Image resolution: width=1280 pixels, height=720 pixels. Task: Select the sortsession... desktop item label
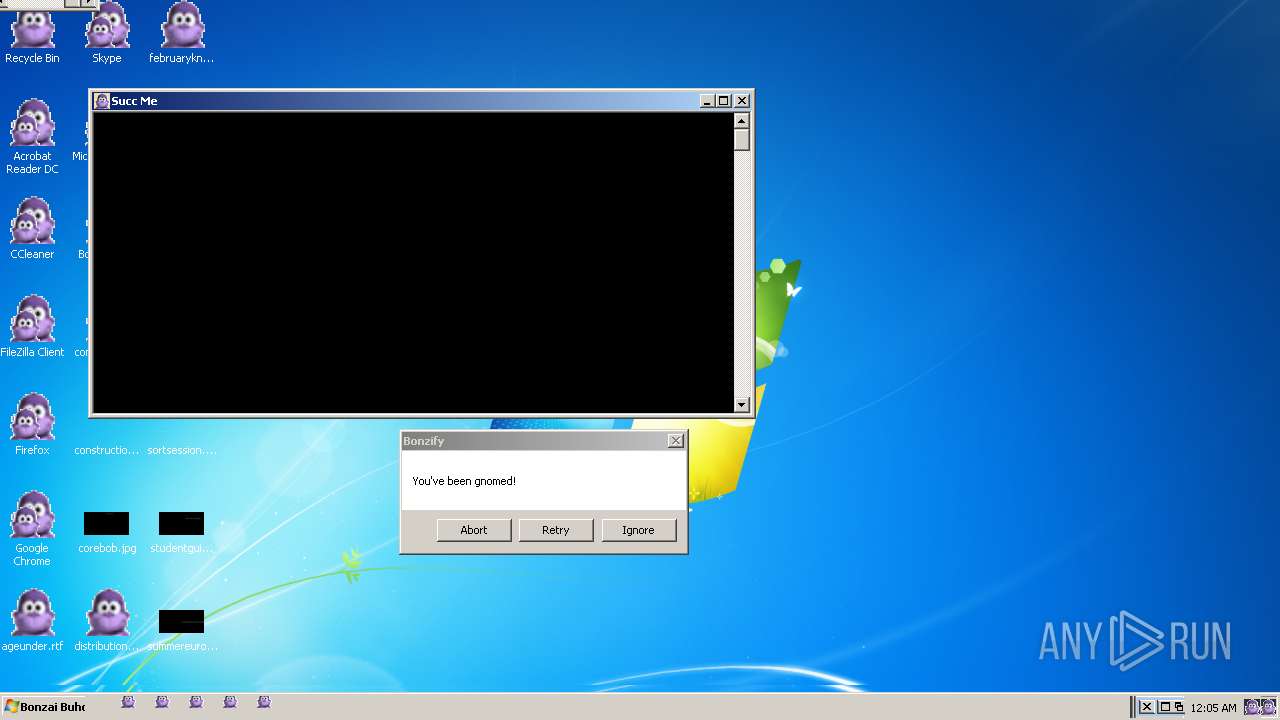(182, 450)
